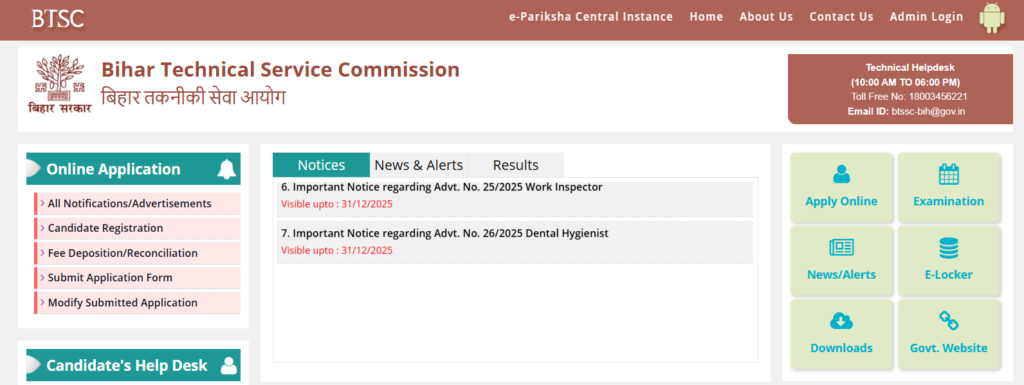Viewport: 1024px width, 385px height.
Task: Click the bell icon beside Online Application
Action: tap(227, 169)
